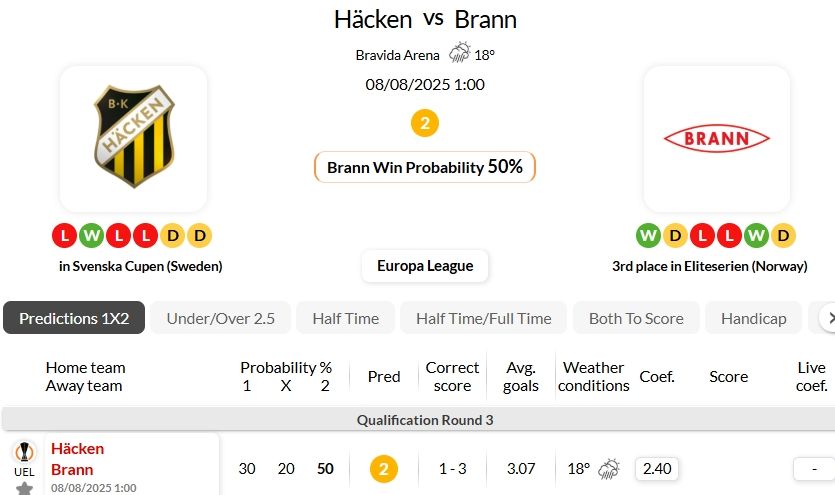
Task: Click the 2.40 coefficient button
Action: (657, 468)
